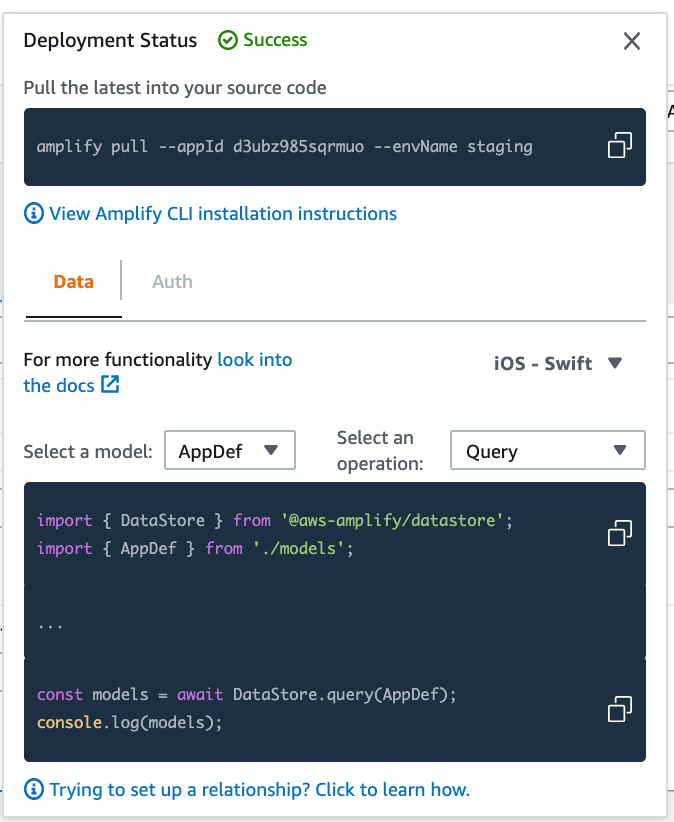Close the Deployment Status dialog

click(631, 41)
